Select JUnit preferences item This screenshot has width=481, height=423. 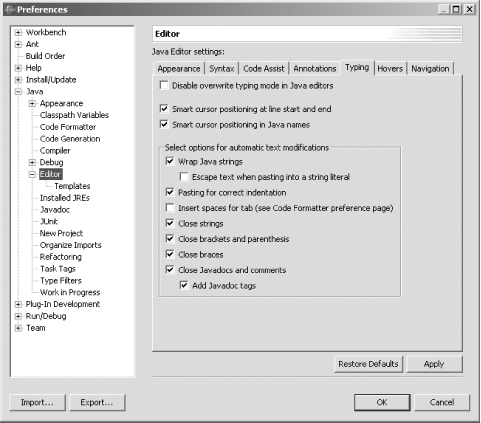click(49, 221)
